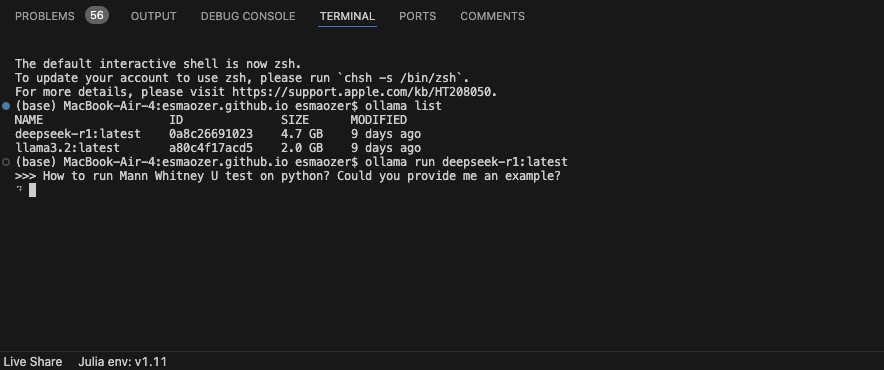Click the 'ollama run deepseek-r1:latest' command

[466, 162]
